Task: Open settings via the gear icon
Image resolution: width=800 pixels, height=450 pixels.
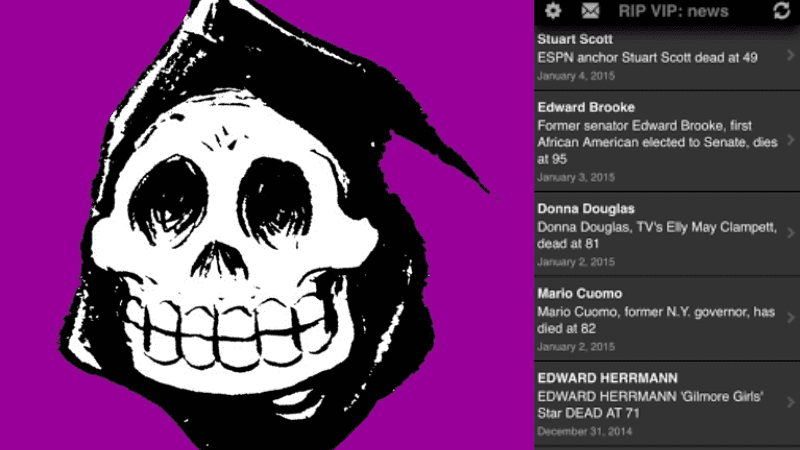Action: [553, 10]
